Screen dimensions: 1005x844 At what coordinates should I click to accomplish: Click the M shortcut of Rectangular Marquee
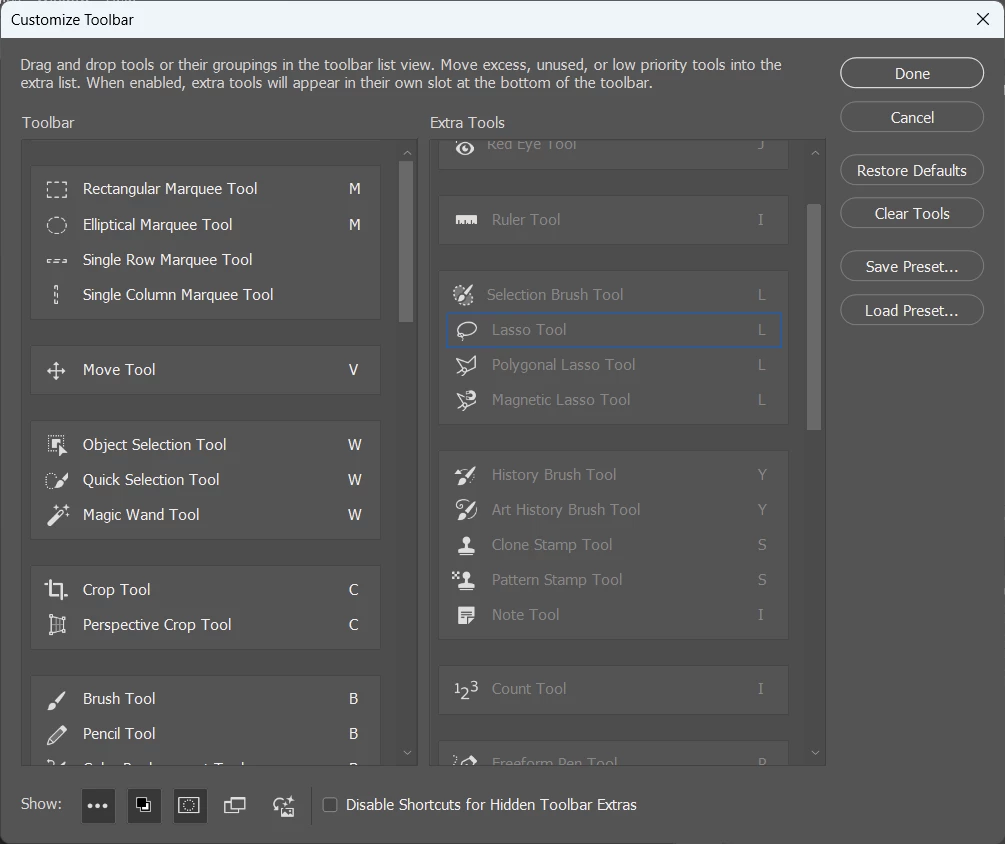pyautogui.click(x=354, y=189)
